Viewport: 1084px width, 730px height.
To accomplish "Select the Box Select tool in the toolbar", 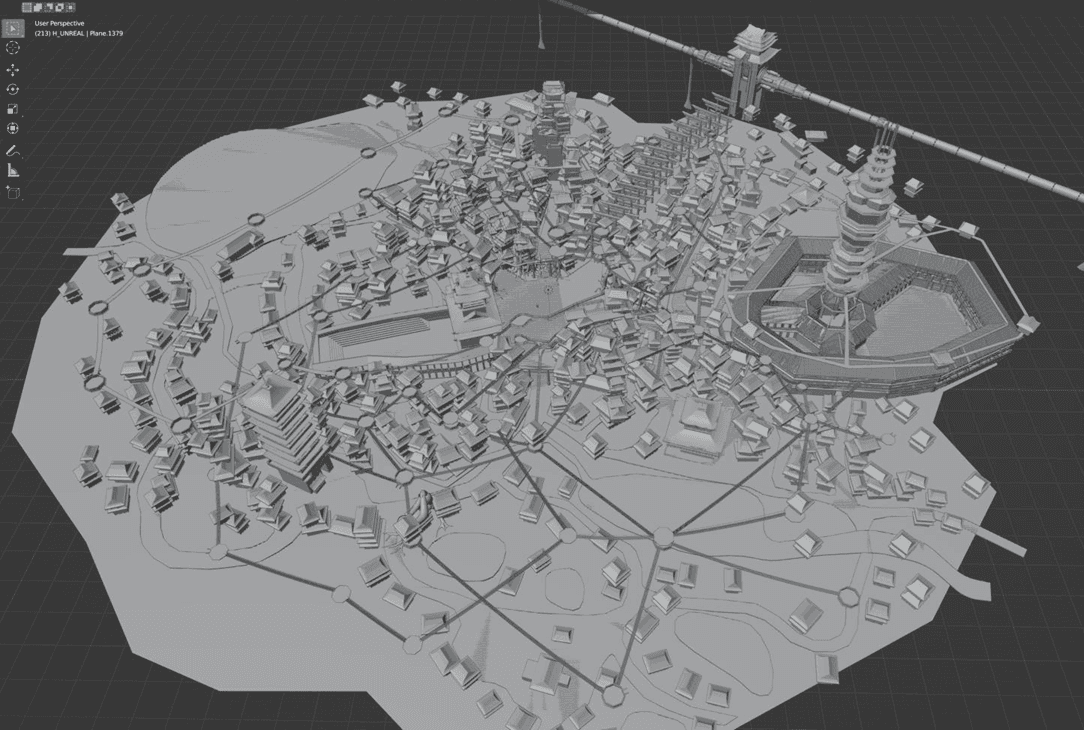I will 12,29.
